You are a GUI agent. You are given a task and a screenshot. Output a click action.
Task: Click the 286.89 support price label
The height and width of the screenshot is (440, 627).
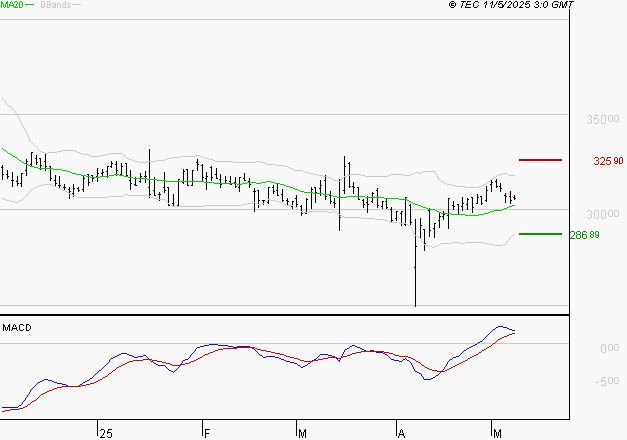point(583,235)
